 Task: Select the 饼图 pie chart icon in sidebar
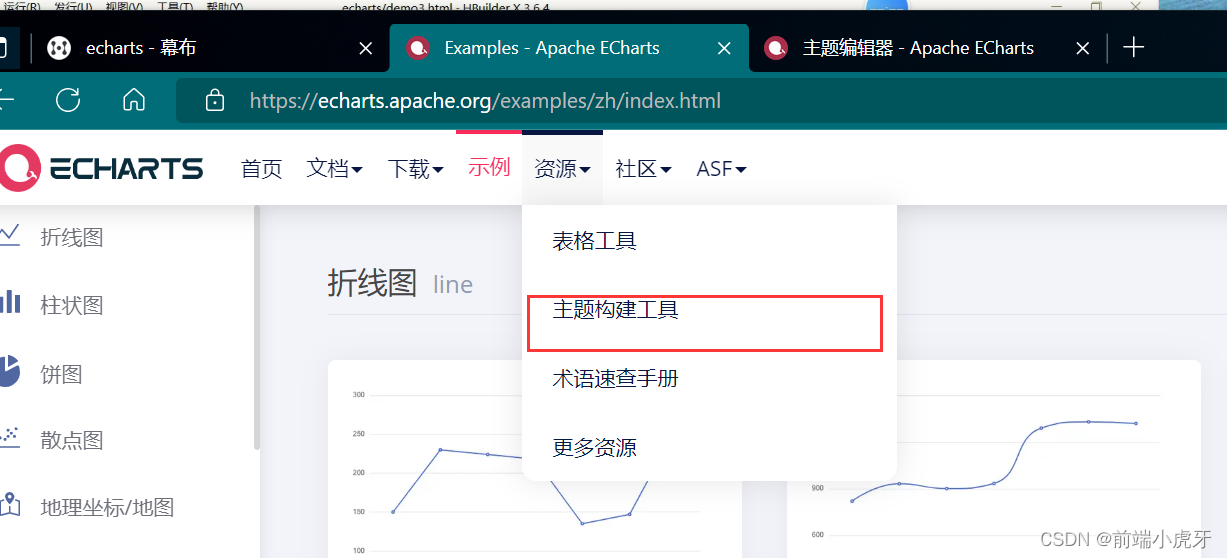pos(9,371)
